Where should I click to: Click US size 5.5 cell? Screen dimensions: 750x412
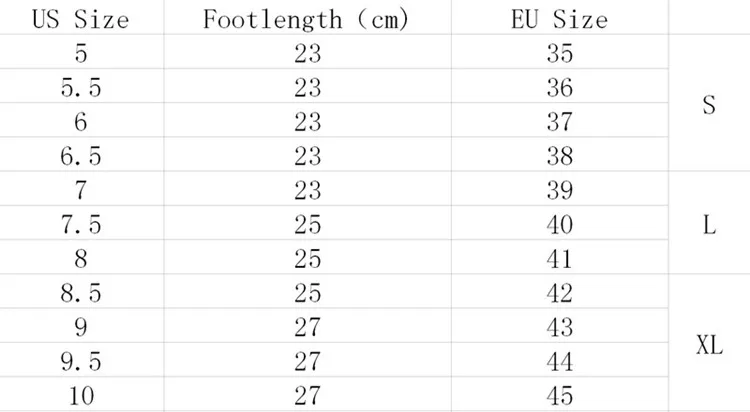point(80,87)
